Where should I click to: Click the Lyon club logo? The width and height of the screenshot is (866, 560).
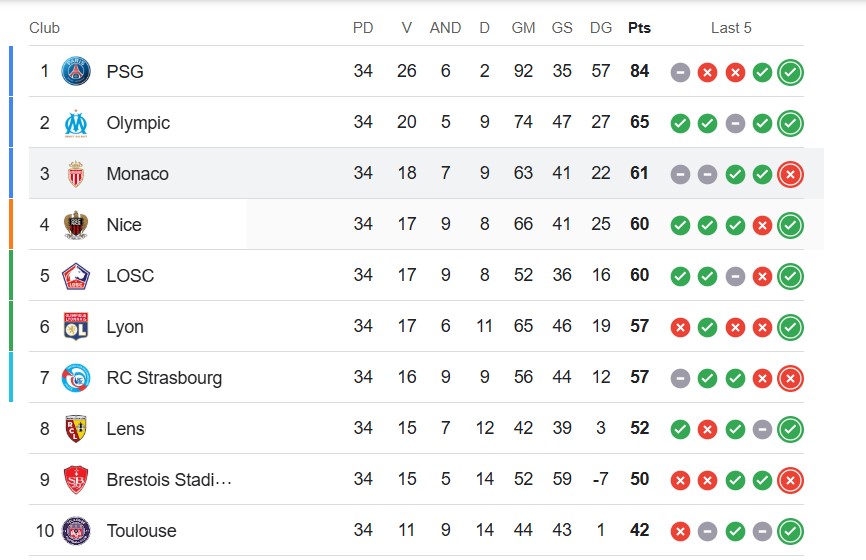point(76,326)
